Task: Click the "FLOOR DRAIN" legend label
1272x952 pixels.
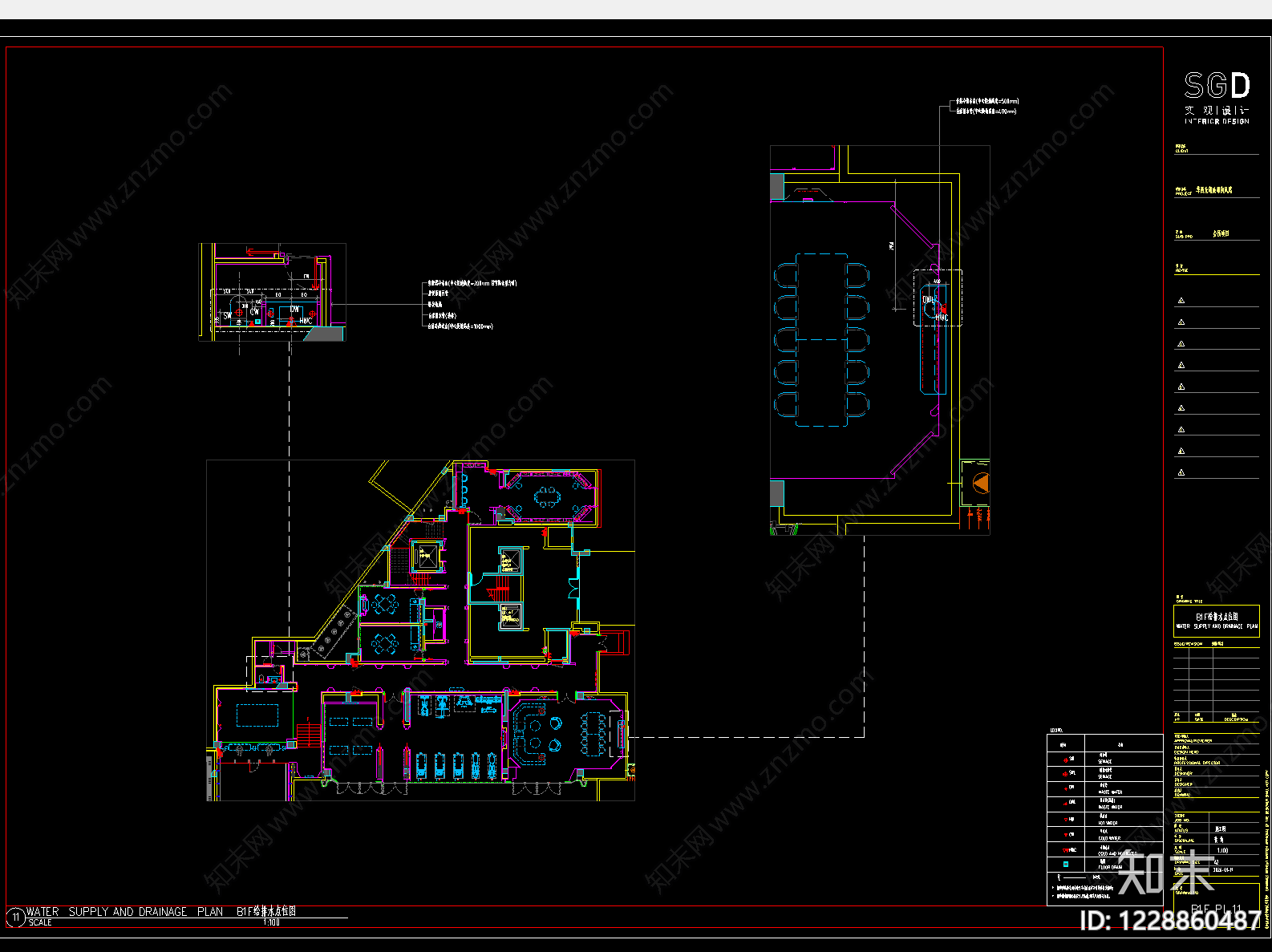Action: (1111, 867)
